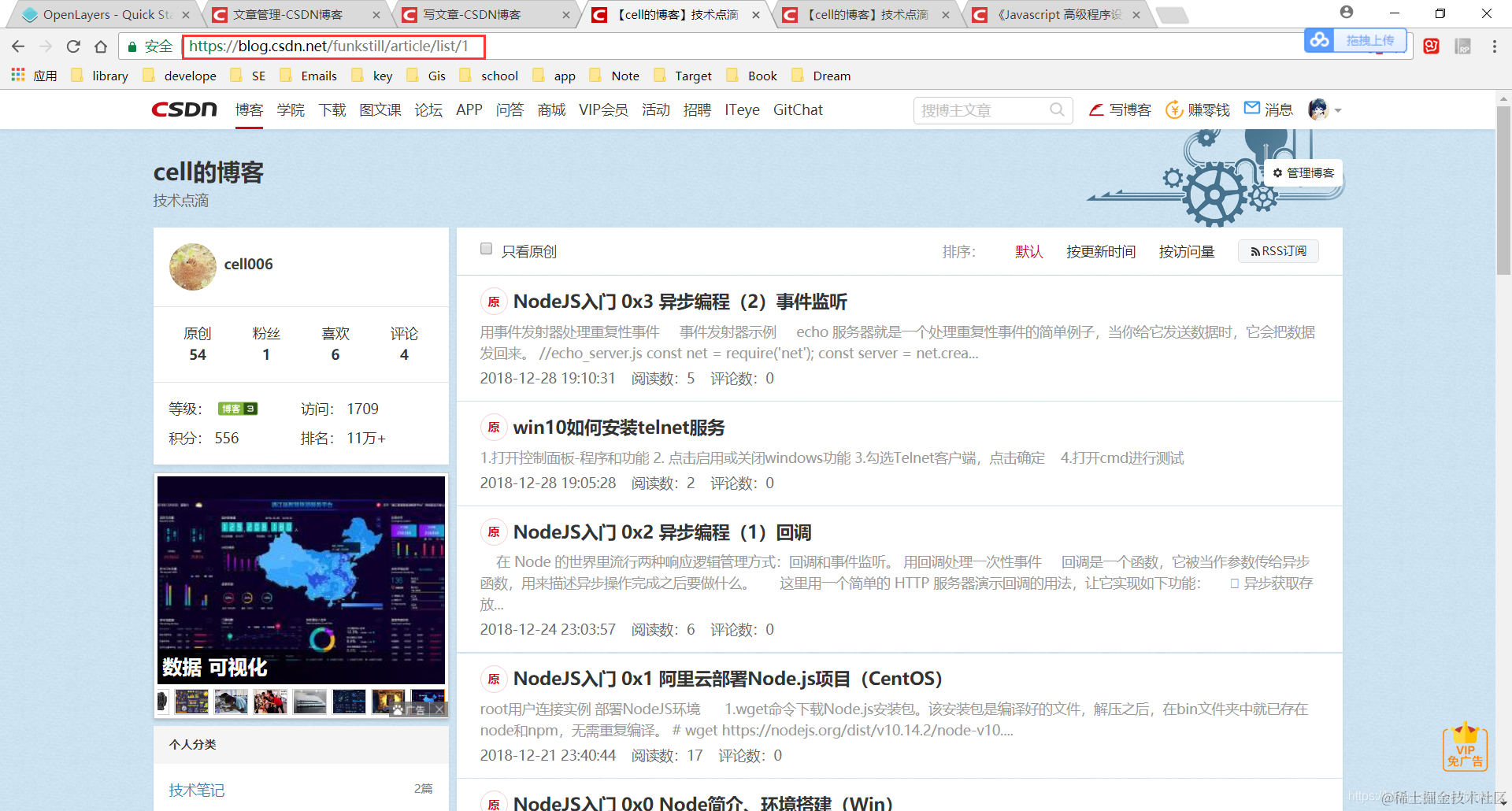Close the sidebar advertisement
Image resolution: width=1512 pixels, height=811 pixels.
click(x=439, y=709)
